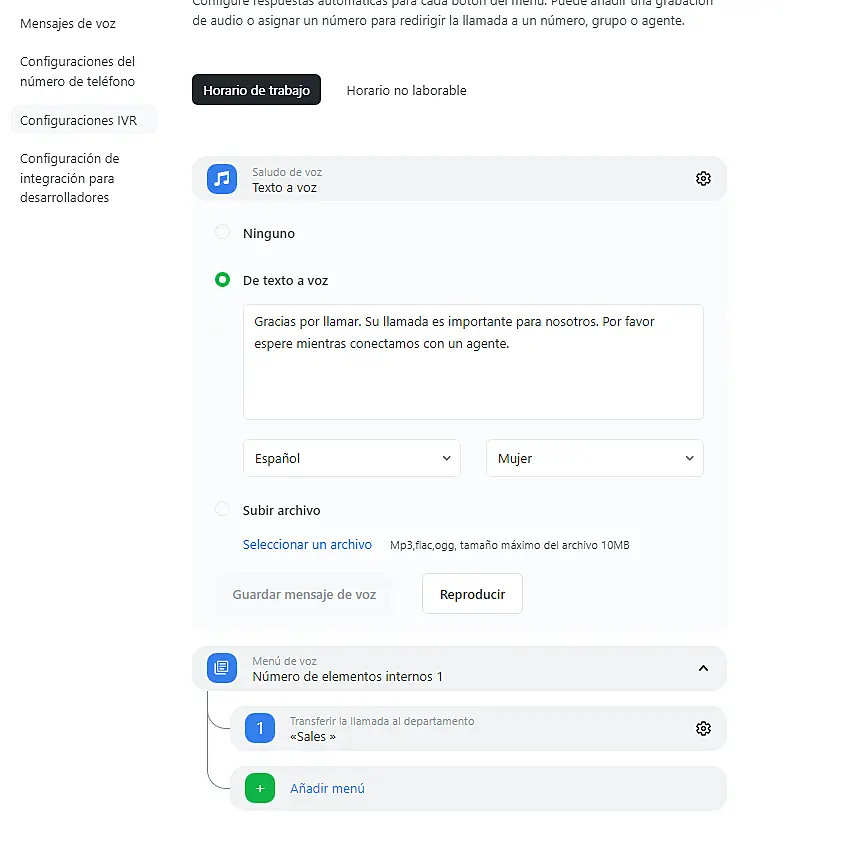Open the Mujer voice gender dropdown

595,458
